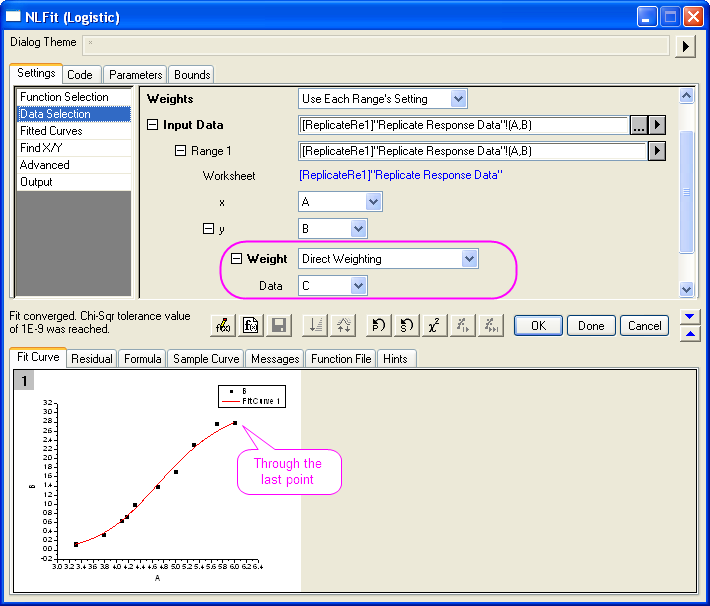710x606 pixels.
Task: Calculate chi-square with the χ² icon
Action: tap(434, 326)
